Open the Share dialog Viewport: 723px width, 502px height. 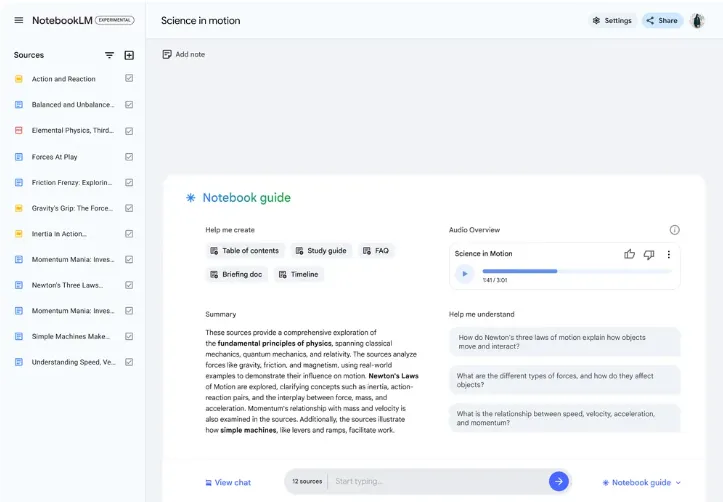[662, 20]
